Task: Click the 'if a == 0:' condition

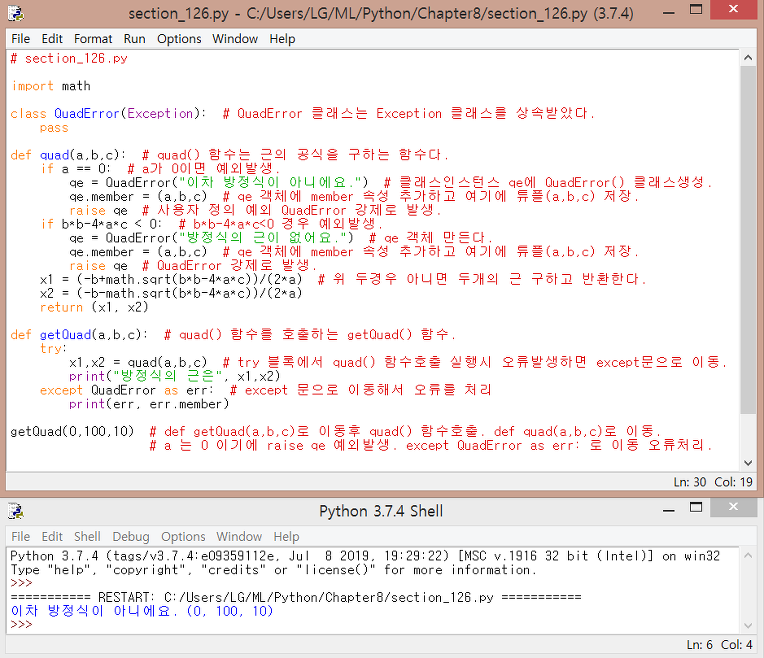Action: pyautogui.click(x=76, y=169)
